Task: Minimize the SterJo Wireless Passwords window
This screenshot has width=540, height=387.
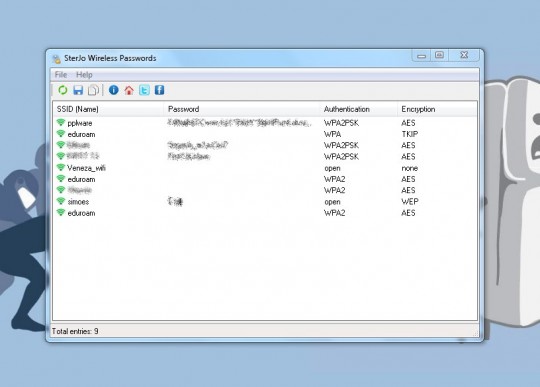Action: [421, 55]
